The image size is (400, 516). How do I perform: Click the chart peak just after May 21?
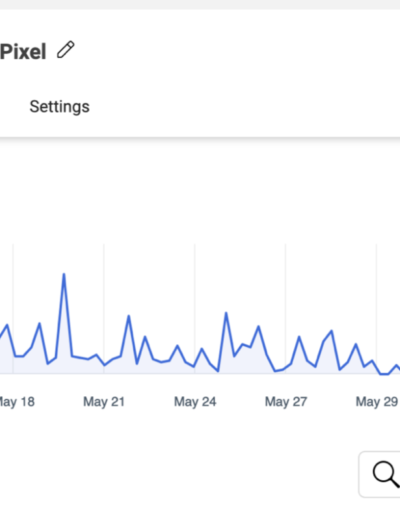(129, 315)
